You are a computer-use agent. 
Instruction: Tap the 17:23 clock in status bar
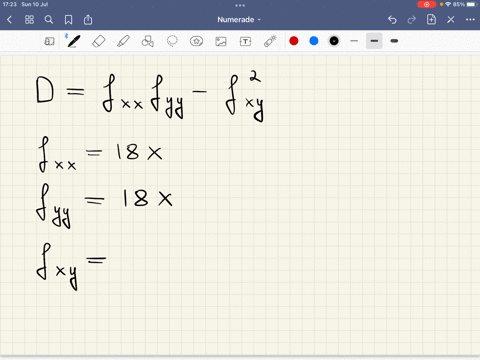(x=10, y=4)
